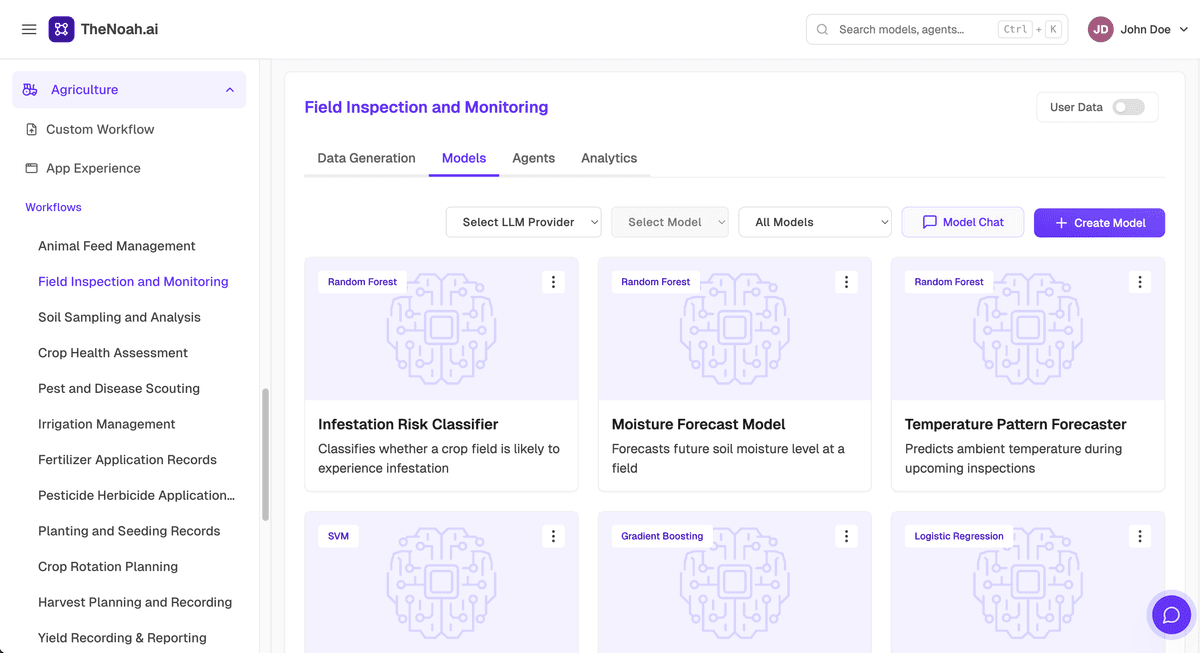Screen dimensions: 1200x653
Task: Expand the Select LLM Provider dropdown
Action: pyautogui.click(x=523, y=222)
